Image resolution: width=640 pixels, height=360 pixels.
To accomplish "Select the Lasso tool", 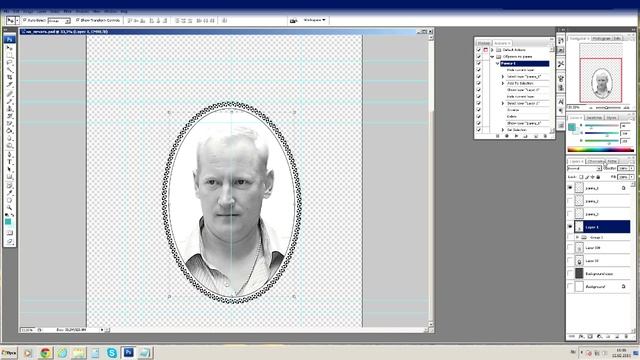I will (10, 62).
